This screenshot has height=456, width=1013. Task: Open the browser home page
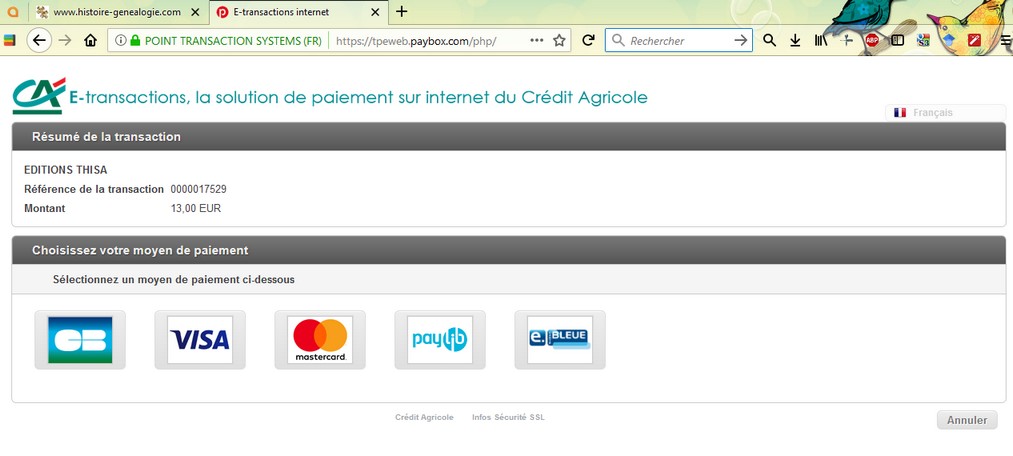pyautogui.click(x=90, y=40)
